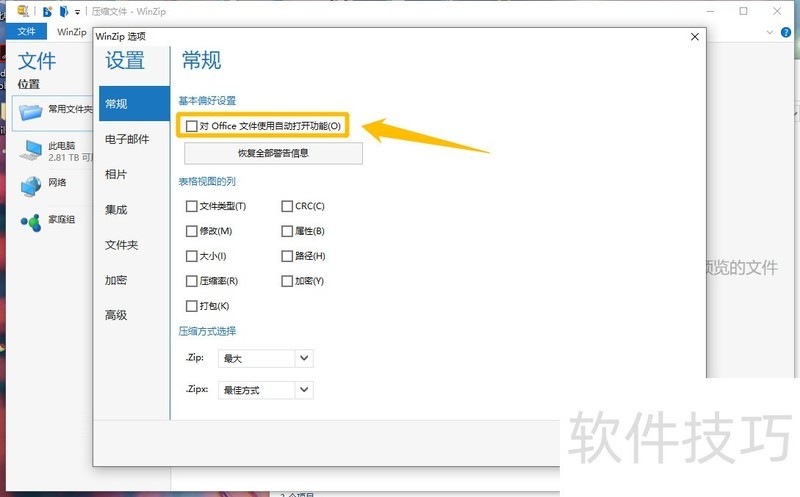Check the 文件类型(T) column checkbox
Screen dimensions: 800x497
pyautogui.click(x=191, y=206)
